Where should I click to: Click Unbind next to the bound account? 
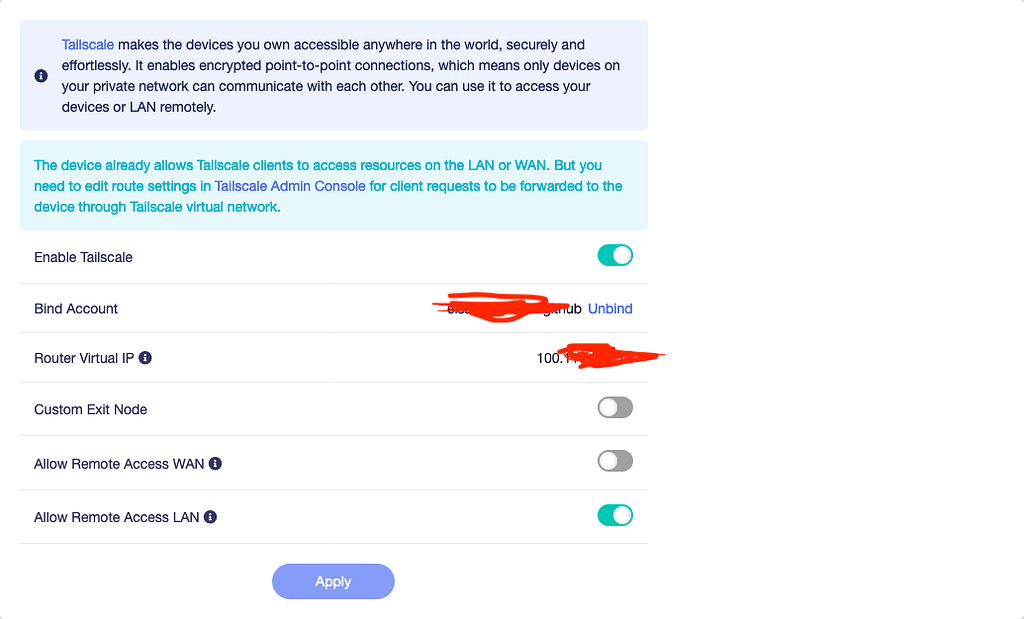pyautogui.click(x=610, y=309)
